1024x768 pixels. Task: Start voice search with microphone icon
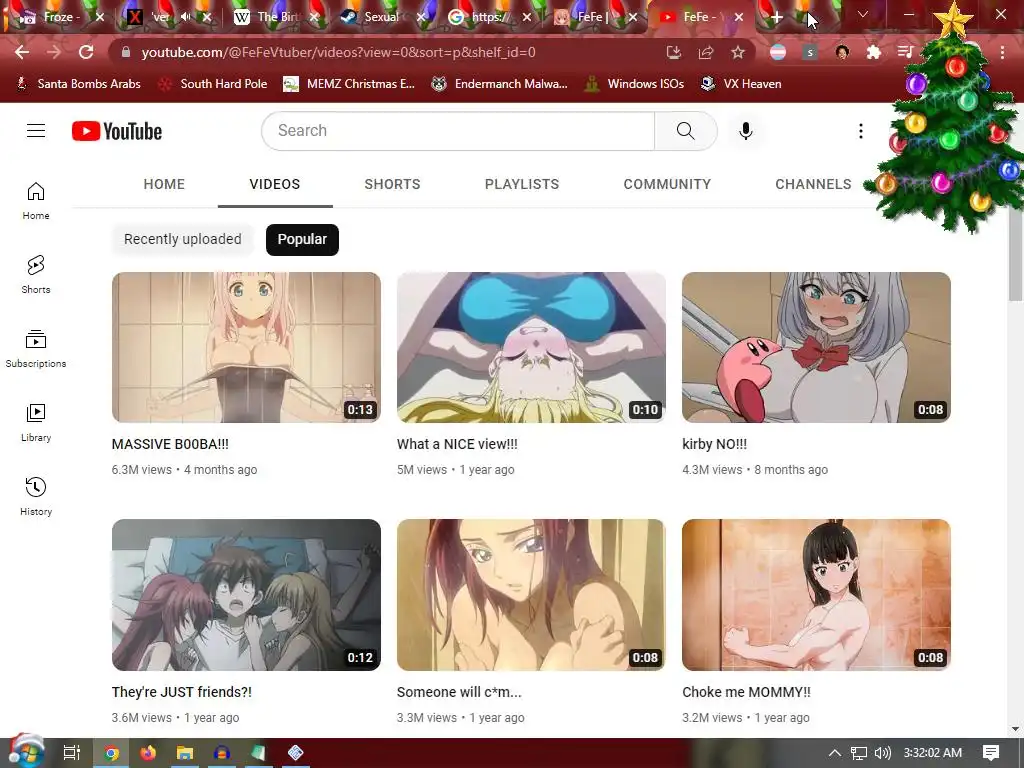[x=746, y=131]
